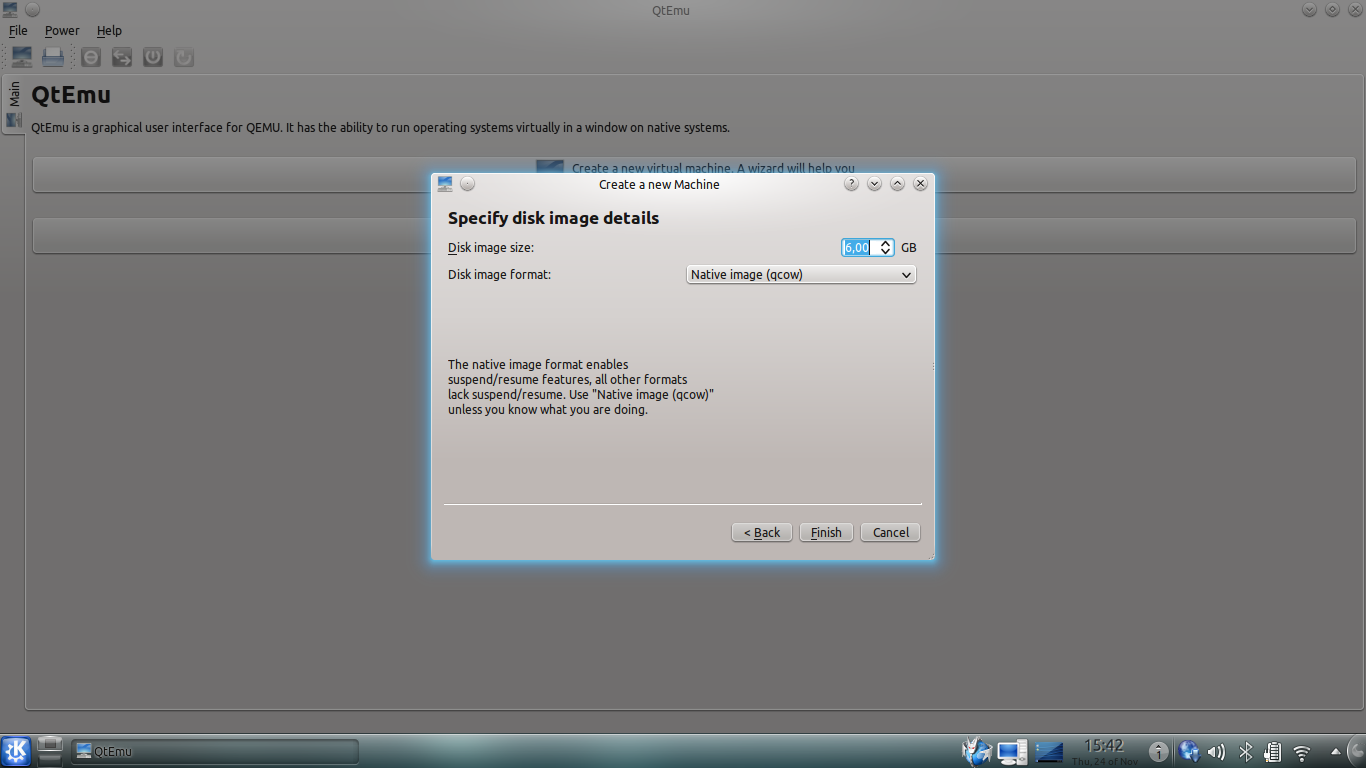Screen dimensions: 1366x768
Task: Click the Disk image size: label
Action: pyautogui.click(x=491, y=247)
